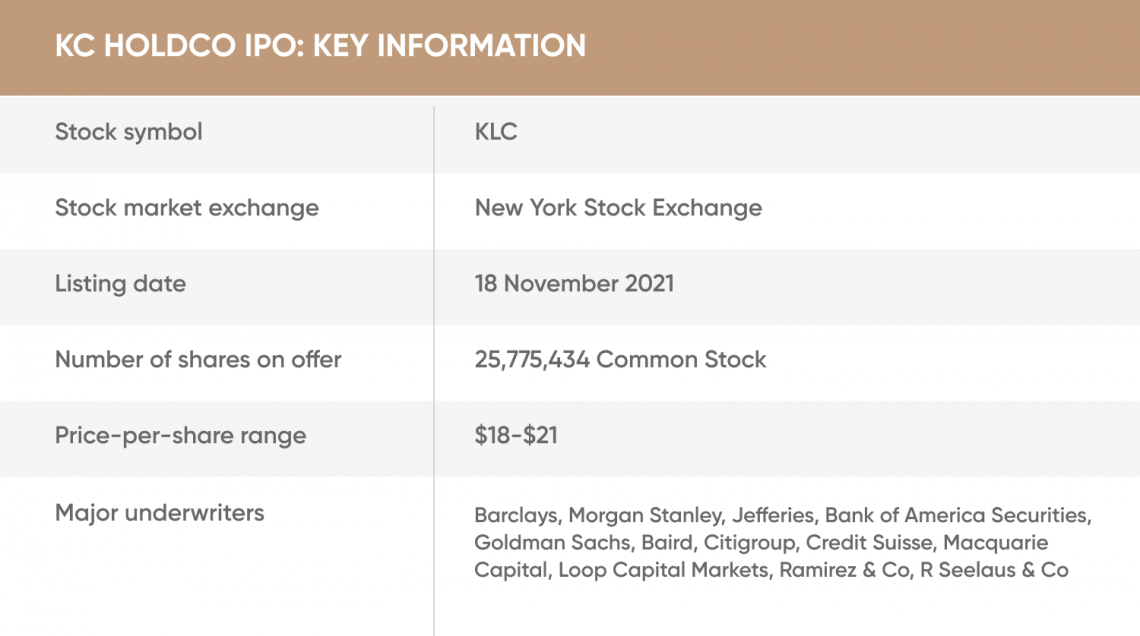The height and width of the screenshot is (636, 1140).
Task: Click the $18-$21 price range value
Action: pyautogui.click(x=516, y=435)
